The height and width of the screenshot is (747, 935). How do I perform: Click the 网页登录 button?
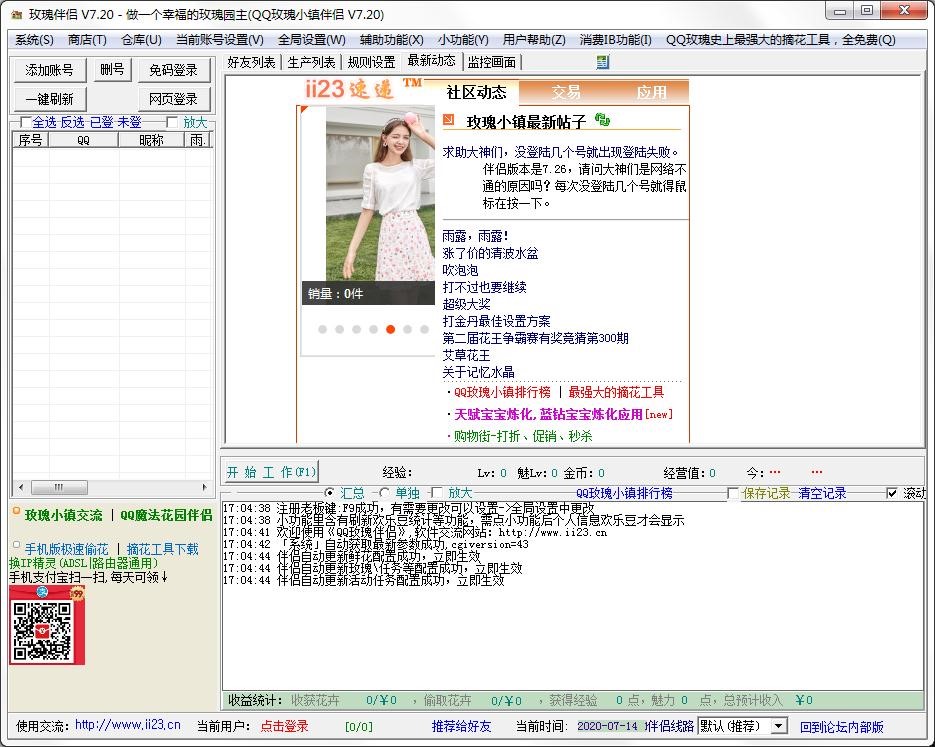173,98
